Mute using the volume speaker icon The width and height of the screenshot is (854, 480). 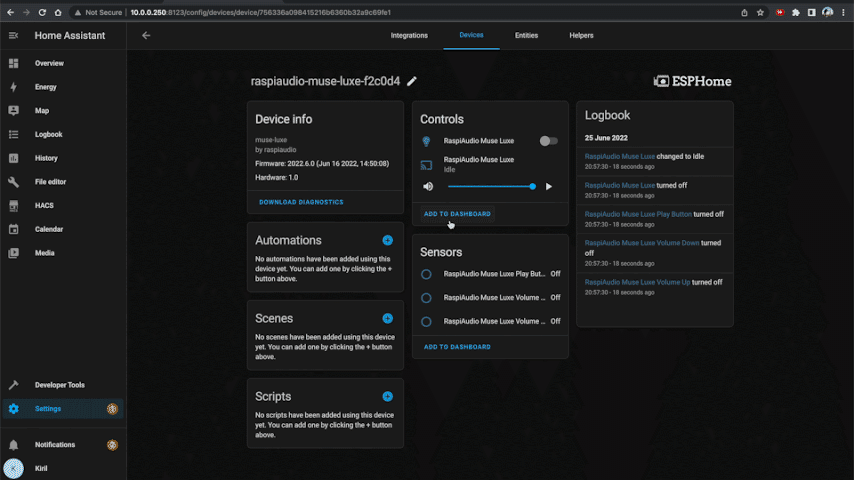tap(428, 186)
